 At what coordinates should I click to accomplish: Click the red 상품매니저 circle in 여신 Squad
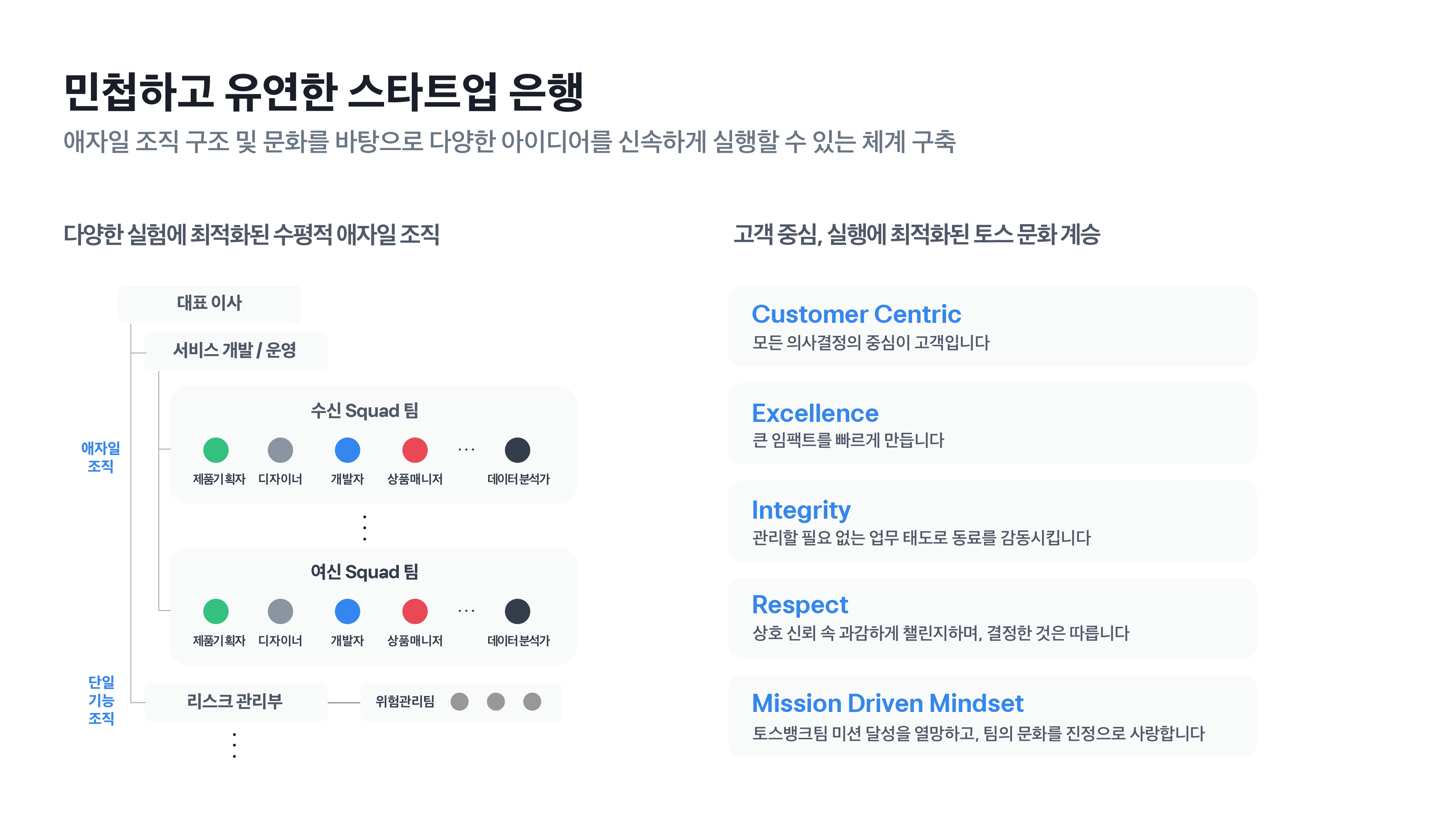click(x=415, y=611)
